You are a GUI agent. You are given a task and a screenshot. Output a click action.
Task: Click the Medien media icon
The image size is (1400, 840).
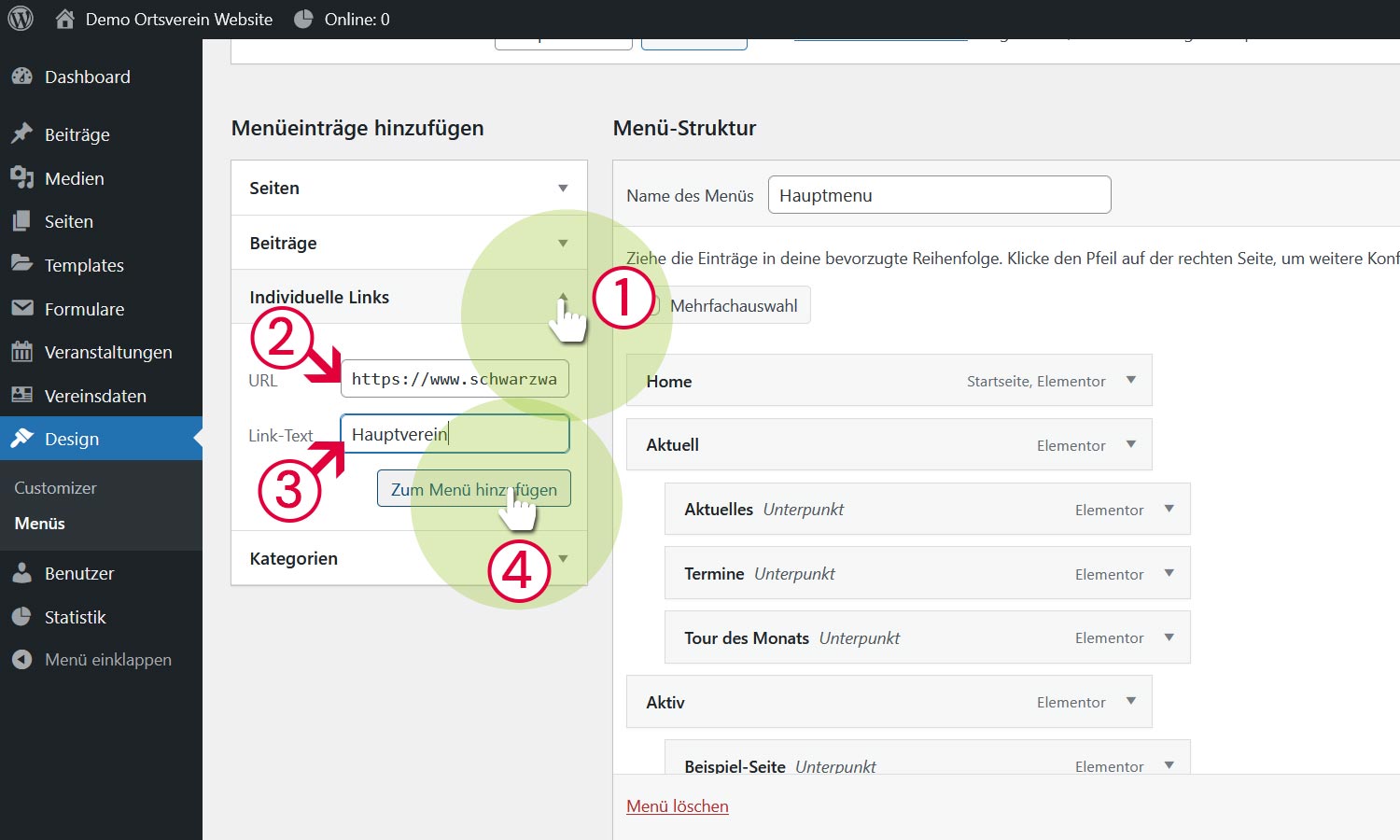tap(22, 177)
